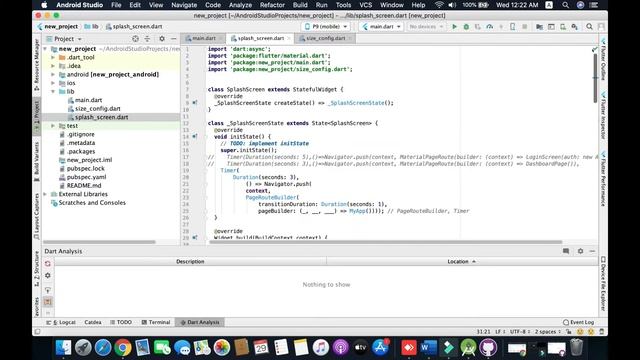Hide the Dart Analysis panel
The width and height of the screenshot is (640, 360).
[x=592, y=251]
